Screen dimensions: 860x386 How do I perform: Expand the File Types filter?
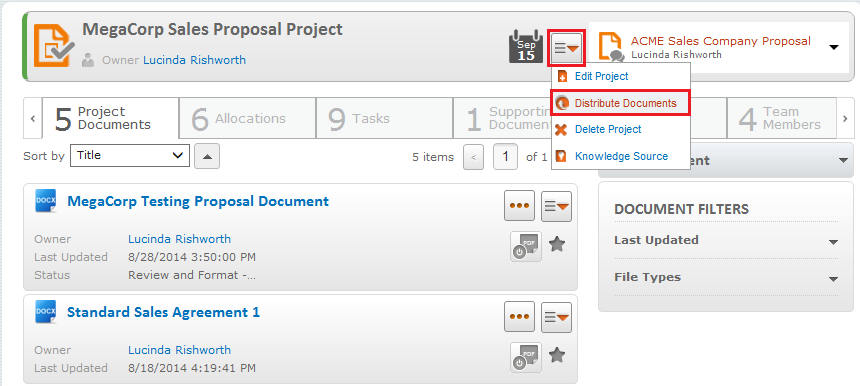point(726,277)
